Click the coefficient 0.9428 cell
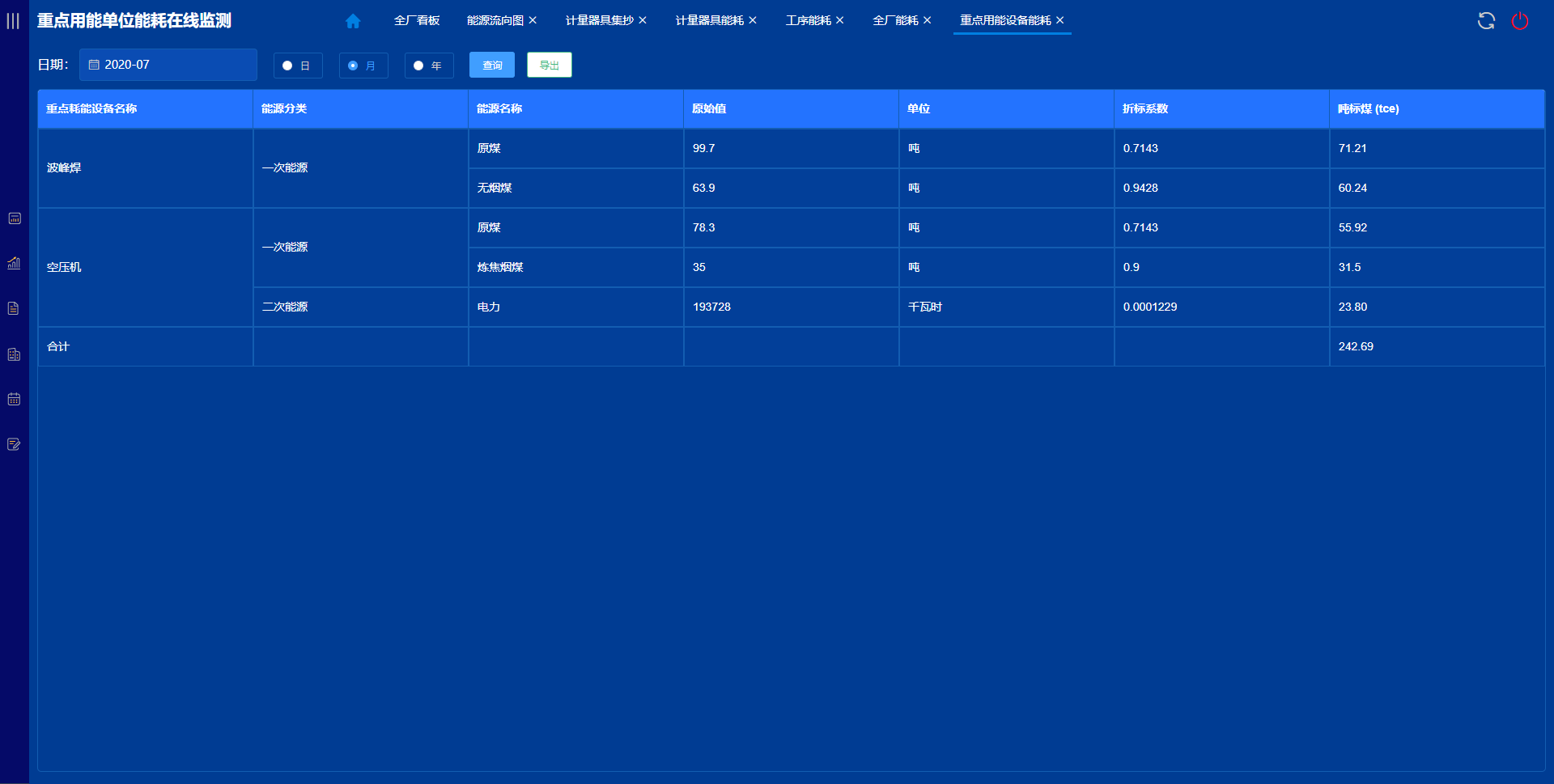Screen dimensions: 1554x784 pyautogui.click(x=1222, y=188)
